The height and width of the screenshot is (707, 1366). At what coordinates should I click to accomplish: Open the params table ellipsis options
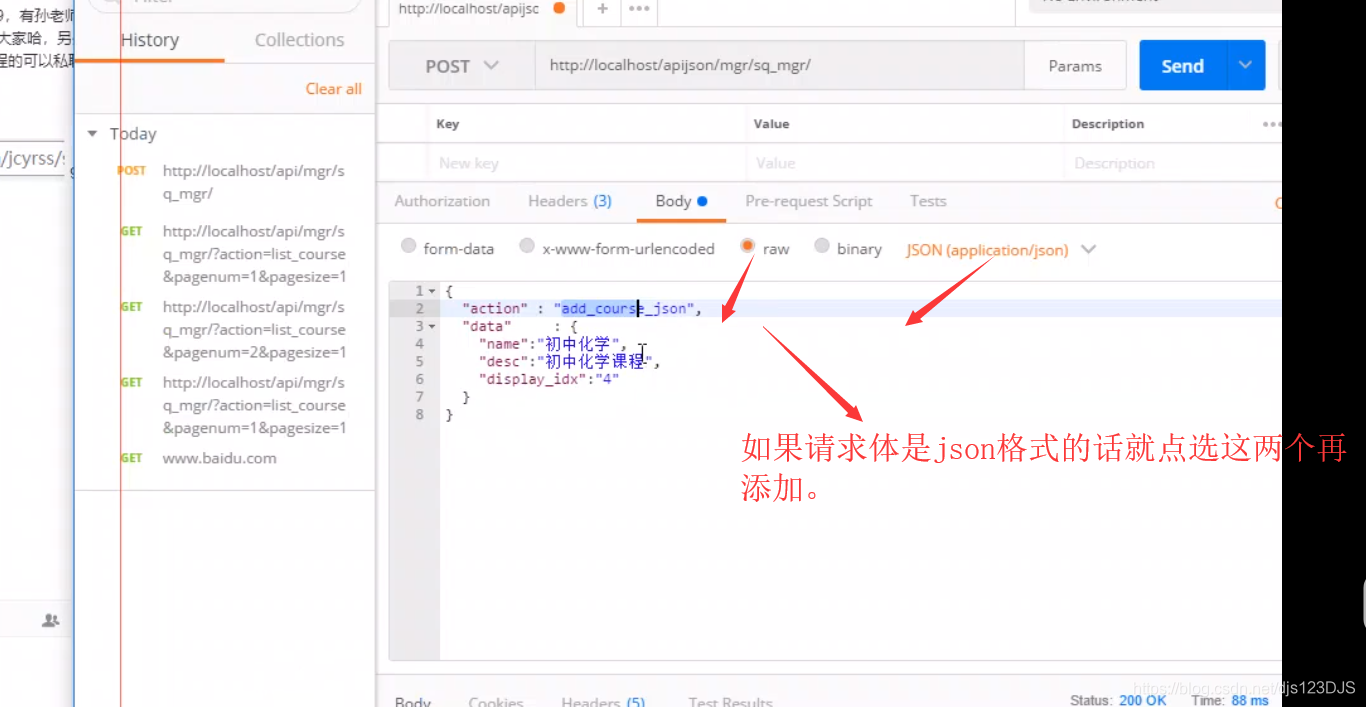tap(1271, 124)
